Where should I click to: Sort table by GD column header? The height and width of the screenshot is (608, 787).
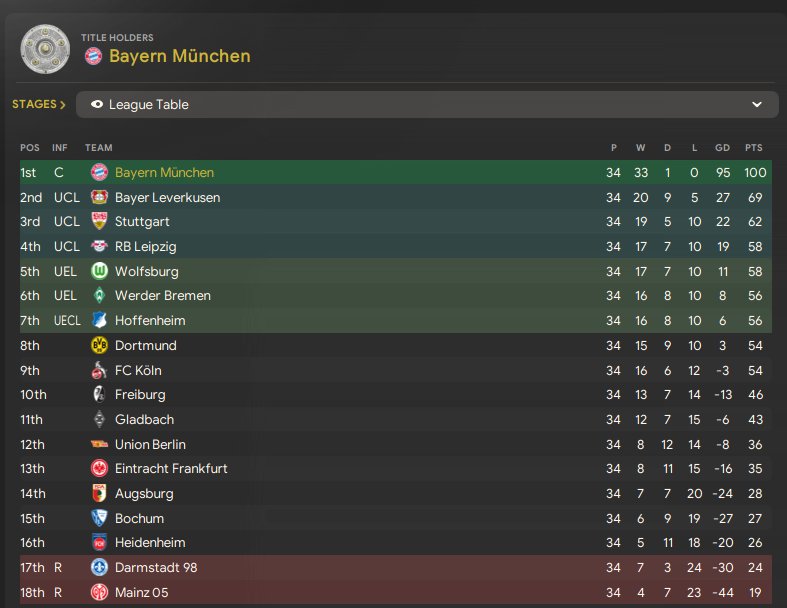(722, 148)
